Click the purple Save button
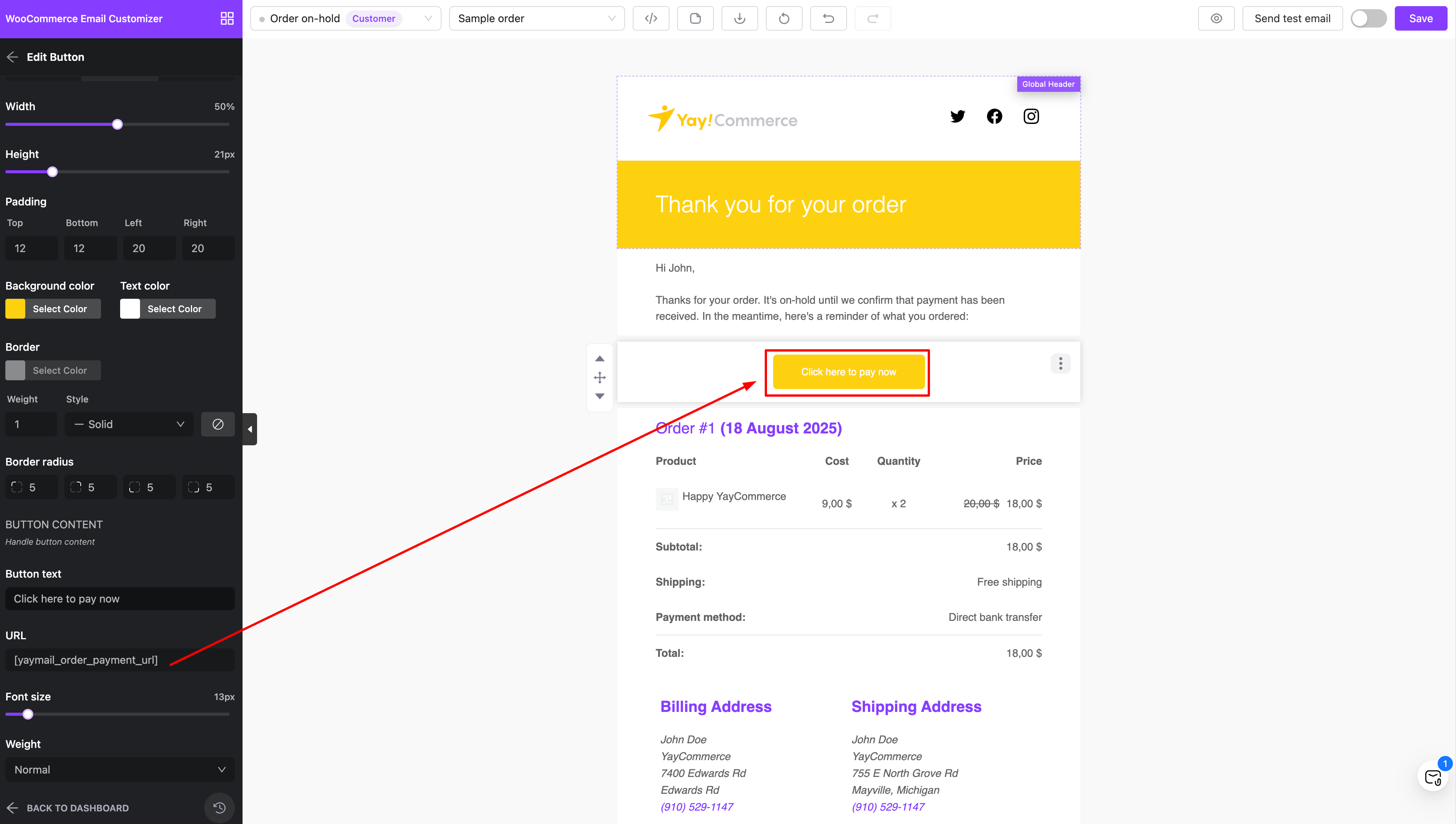 (1420, 19)
